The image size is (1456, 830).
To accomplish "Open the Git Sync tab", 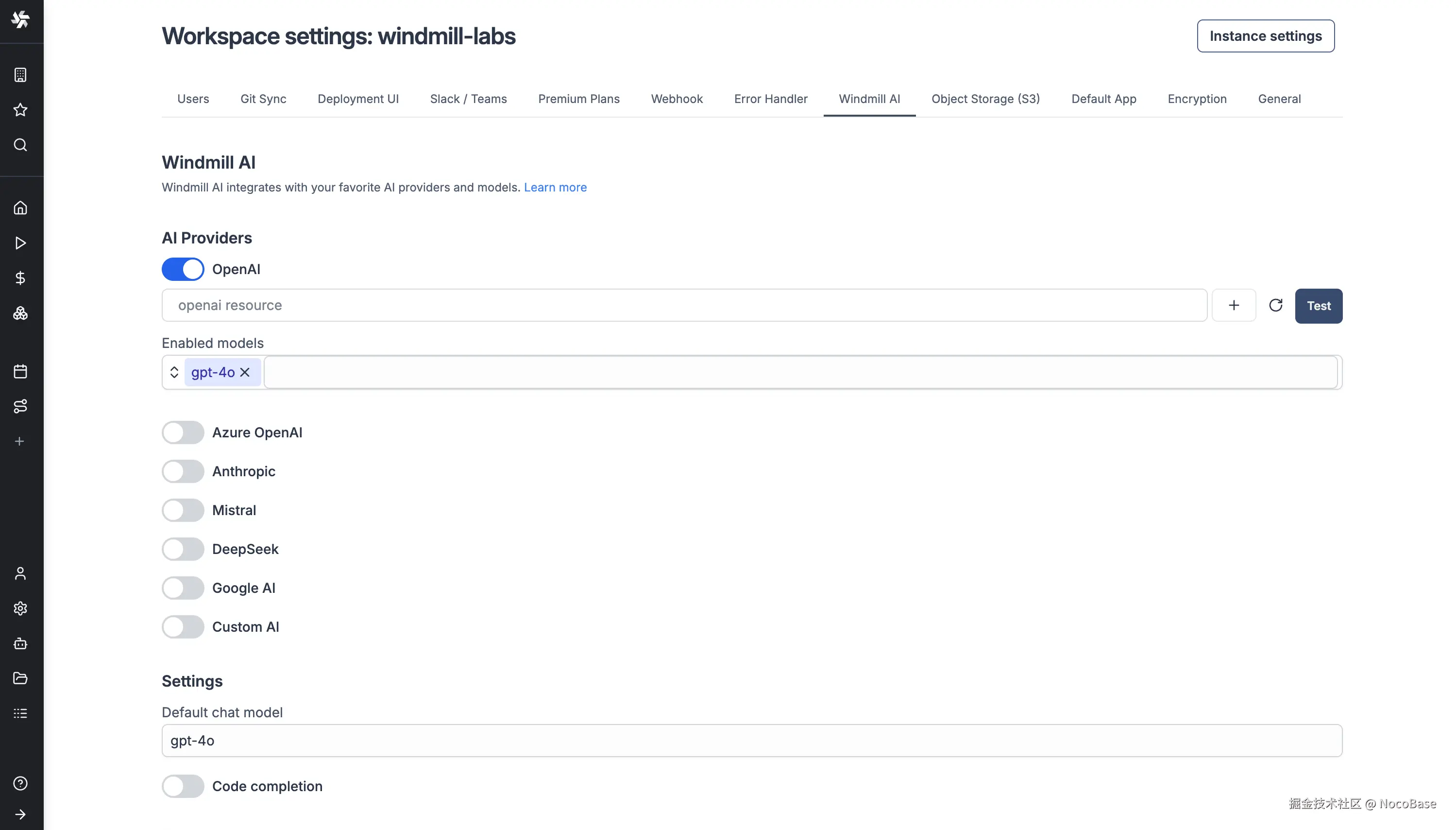I will click(x=263, y=99).
